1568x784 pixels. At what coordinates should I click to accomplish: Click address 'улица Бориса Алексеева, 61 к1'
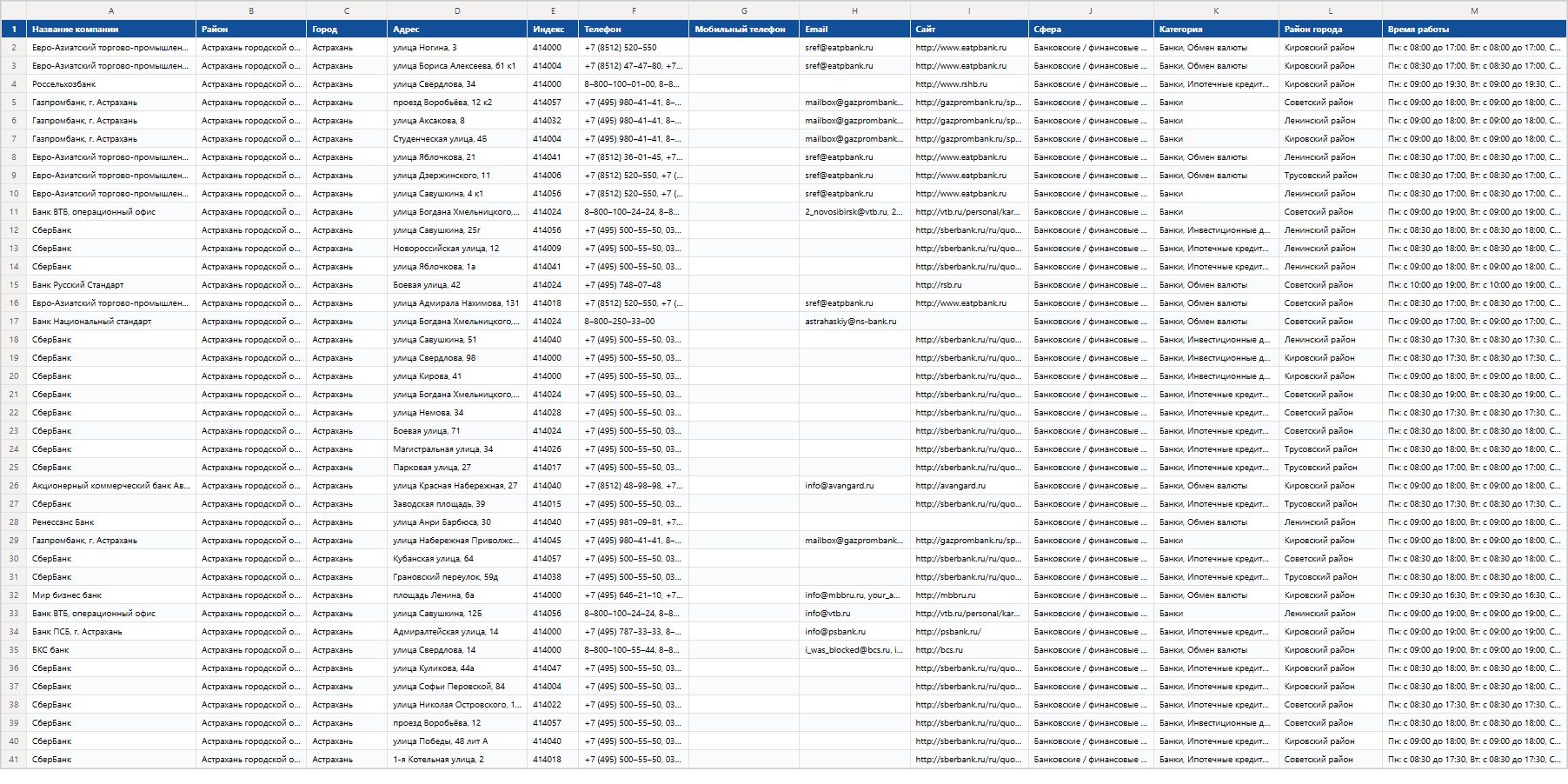(457, 66)
